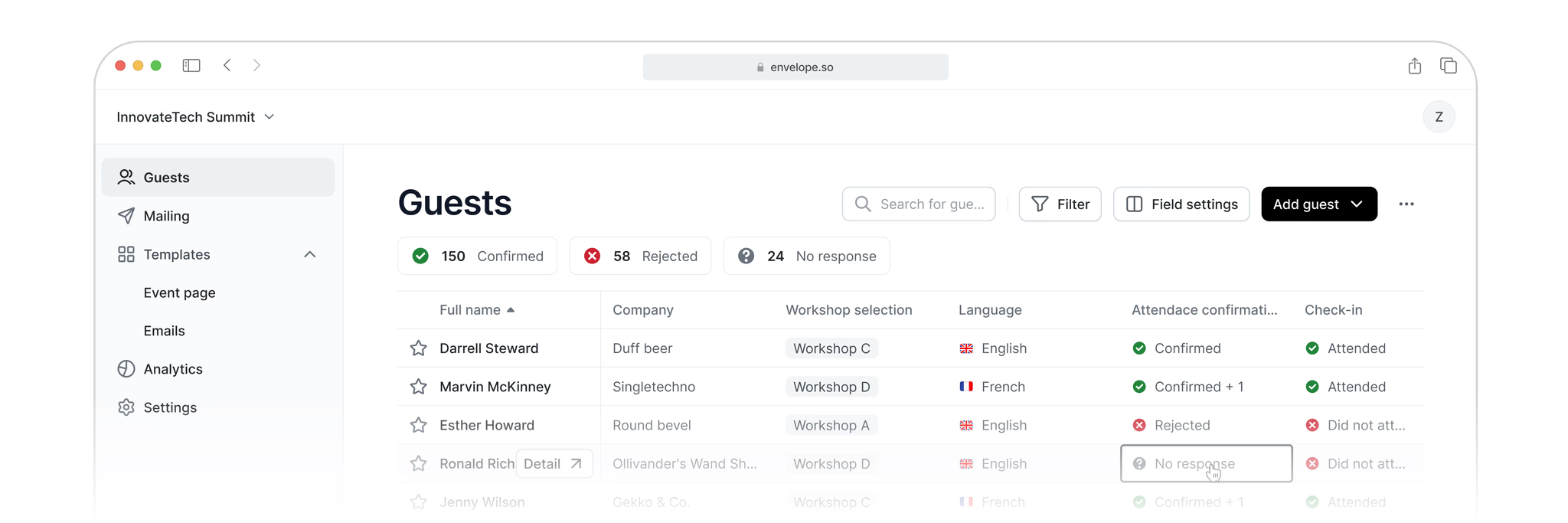Open the browser tabs overview icon
This screenshot has height=523, width=1568.
(x=1448, y=66)
